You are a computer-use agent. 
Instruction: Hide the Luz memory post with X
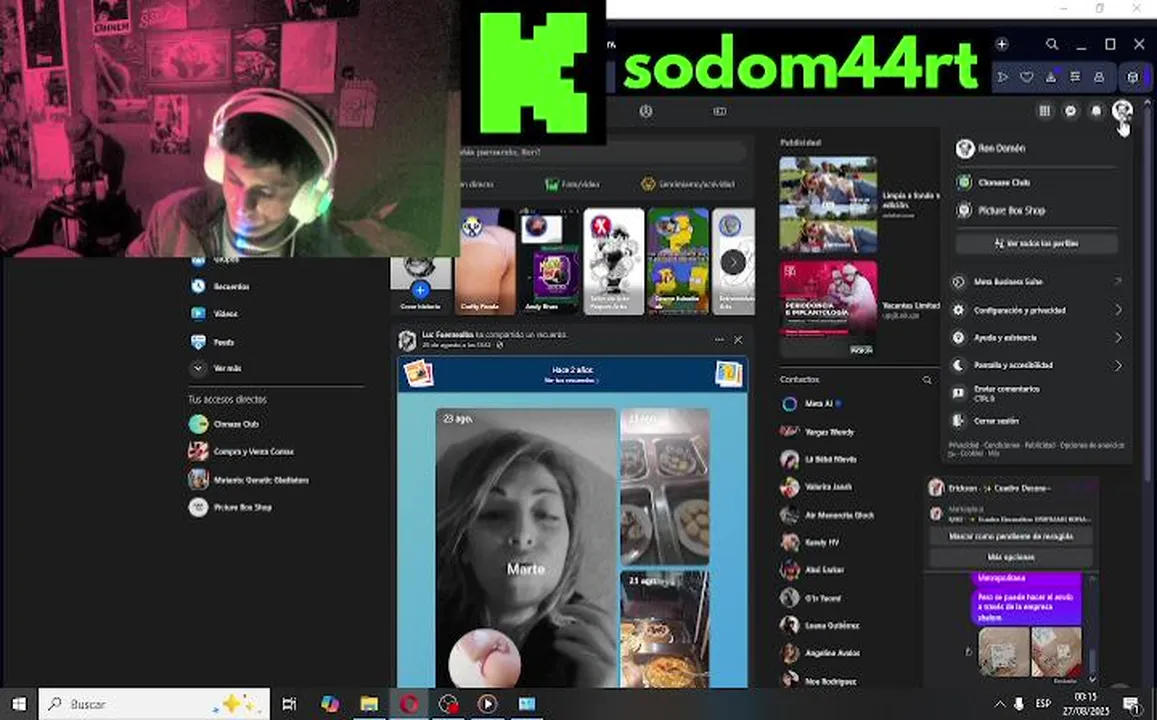coord(738,340)
